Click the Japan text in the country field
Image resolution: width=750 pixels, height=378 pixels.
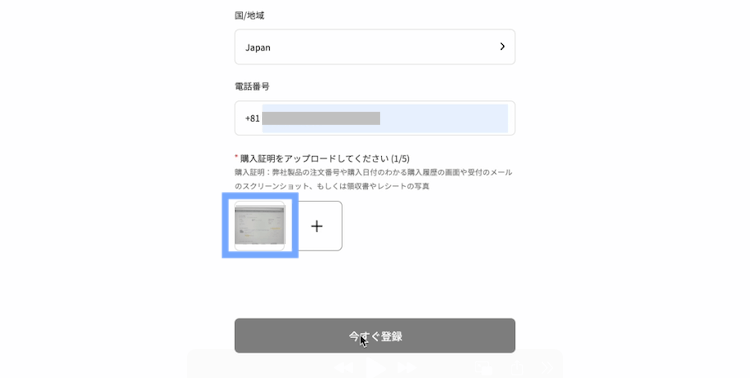[258, 47]
